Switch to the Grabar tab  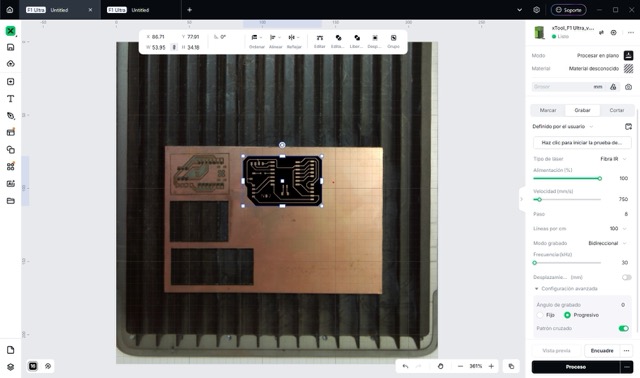point(582,110)
